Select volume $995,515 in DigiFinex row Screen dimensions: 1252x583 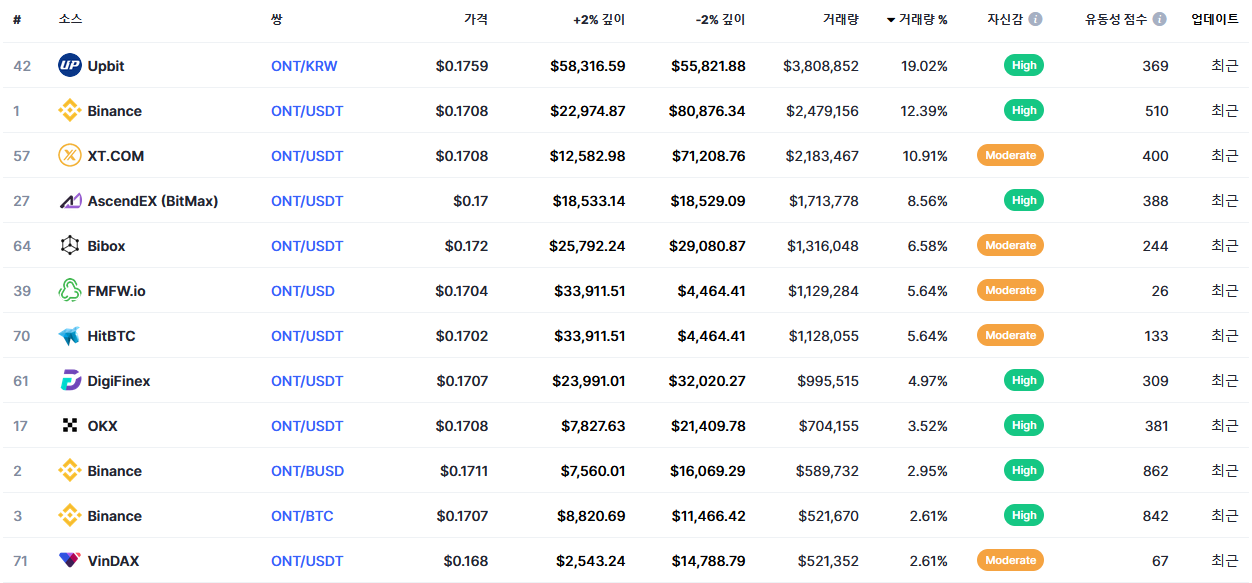pos(828,381)
